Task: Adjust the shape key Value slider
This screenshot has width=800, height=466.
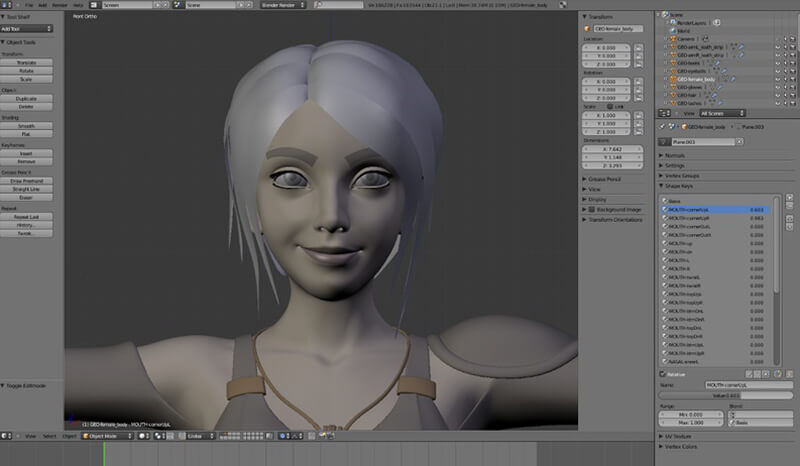Action: click(726, 395)
